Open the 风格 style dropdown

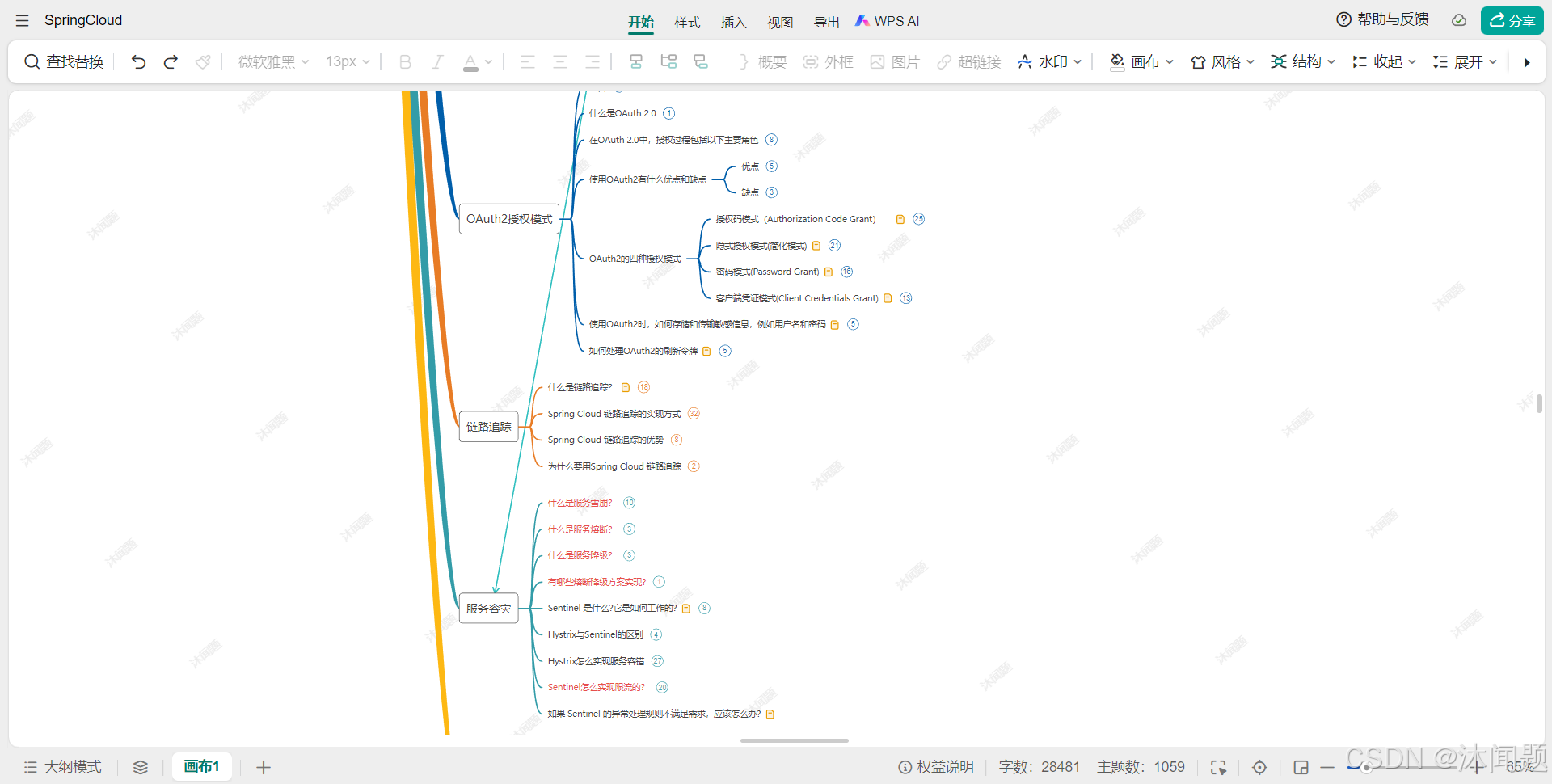coord(1222,62)
